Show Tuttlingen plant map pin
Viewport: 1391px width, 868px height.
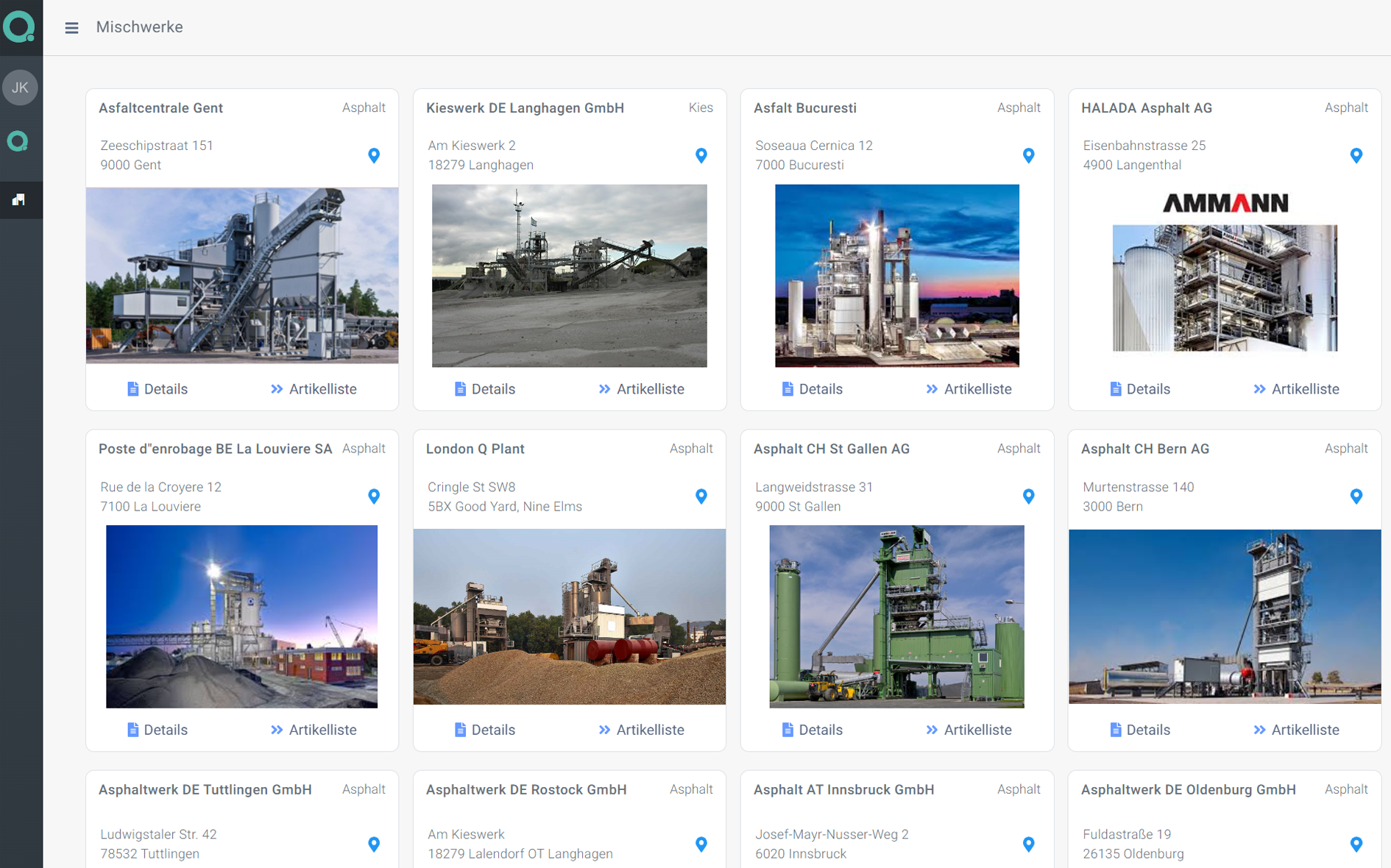click(x=374, y=844)
